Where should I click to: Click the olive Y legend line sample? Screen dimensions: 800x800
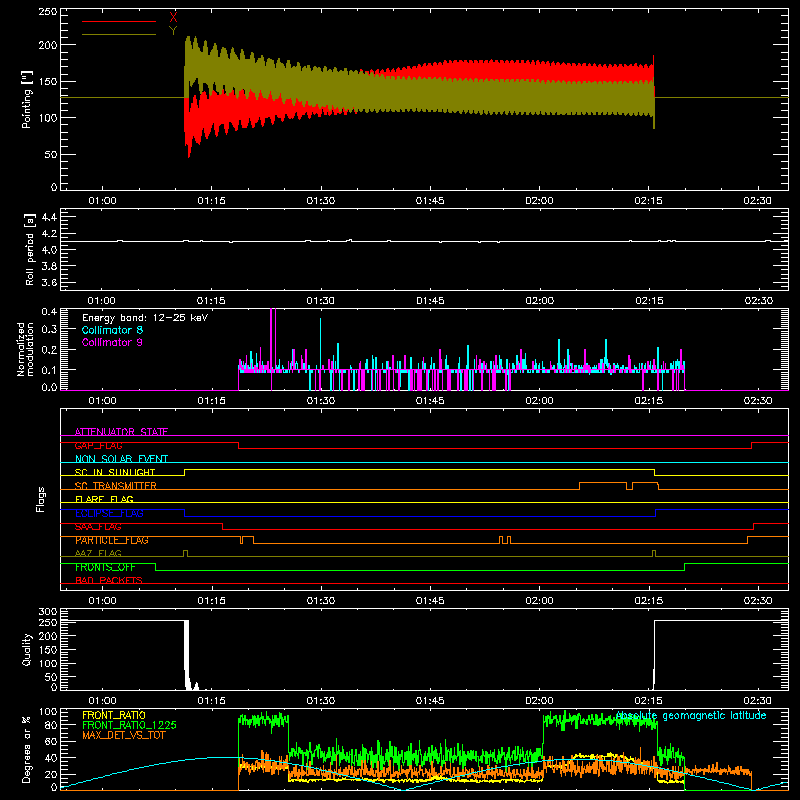click(119, 34)
